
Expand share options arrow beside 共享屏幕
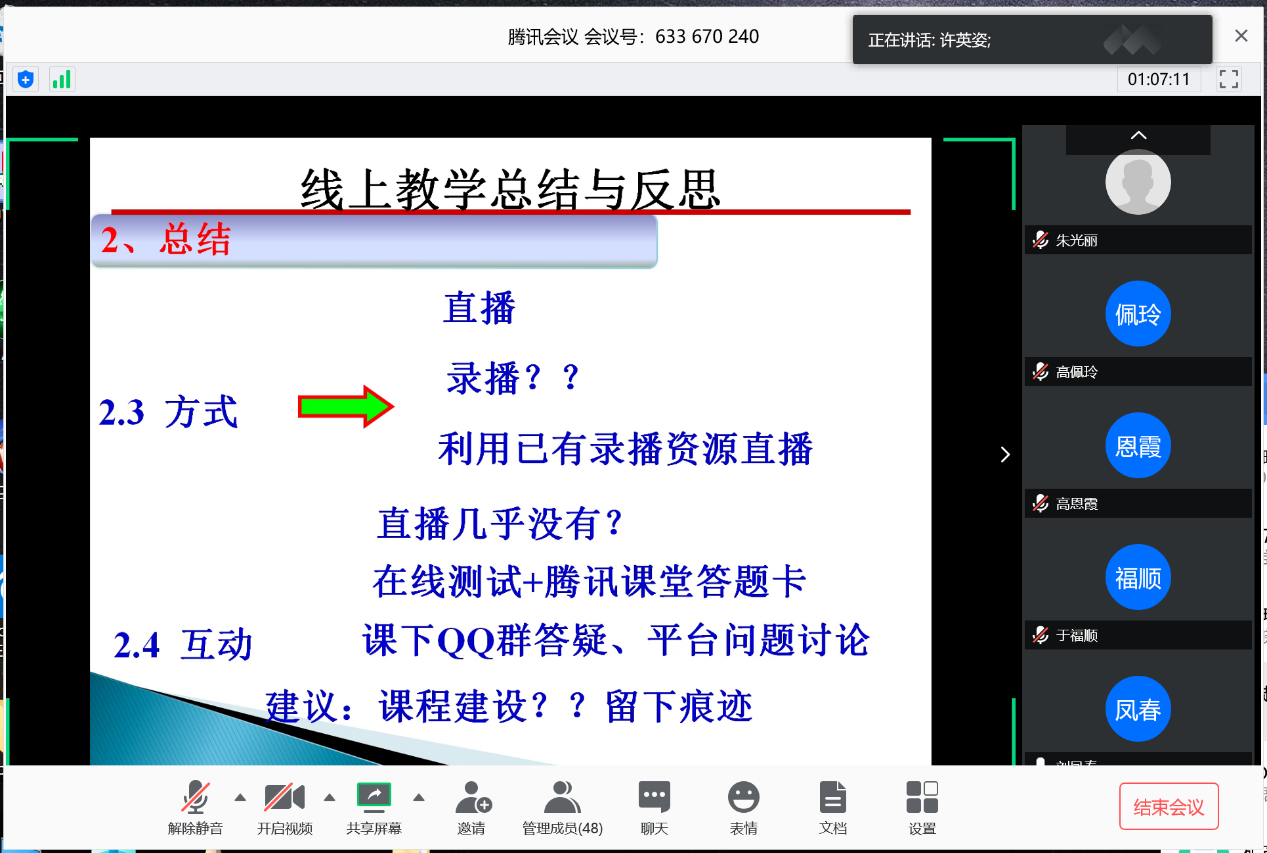point(419,797)
